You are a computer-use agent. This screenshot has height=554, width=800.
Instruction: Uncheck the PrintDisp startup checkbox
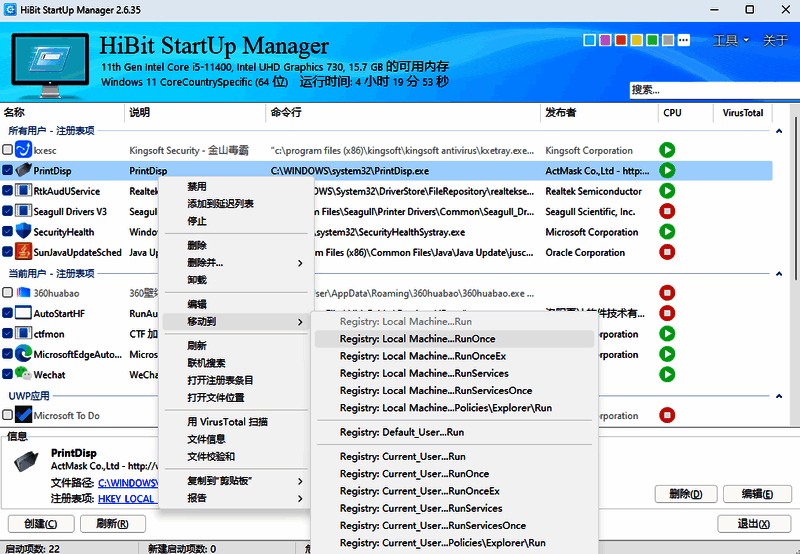[7, 170]
